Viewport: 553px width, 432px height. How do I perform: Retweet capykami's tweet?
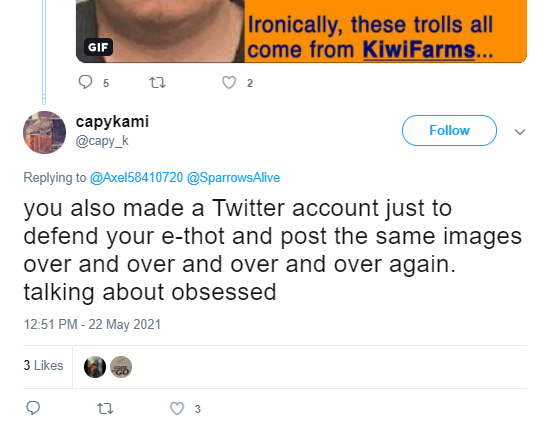pos(105,409)
